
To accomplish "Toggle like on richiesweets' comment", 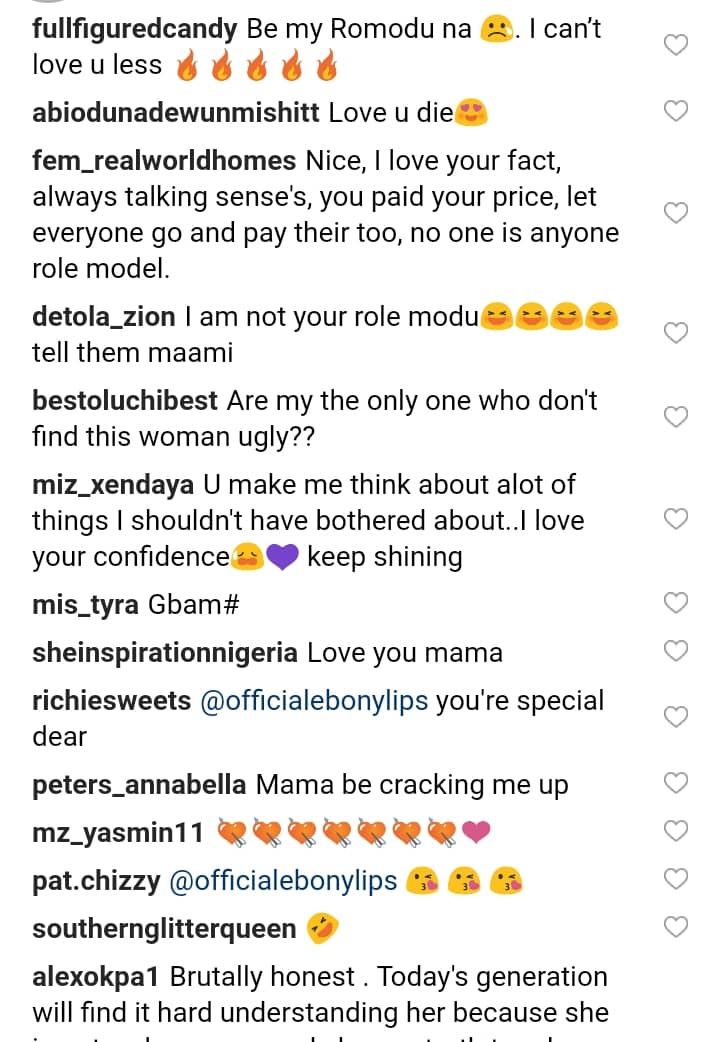I will [677, 717].
